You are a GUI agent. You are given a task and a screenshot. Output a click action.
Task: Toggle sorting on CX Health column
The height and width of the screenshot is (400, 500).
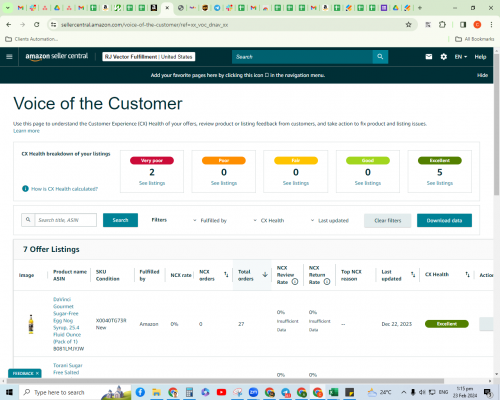(x=467, y=275)
